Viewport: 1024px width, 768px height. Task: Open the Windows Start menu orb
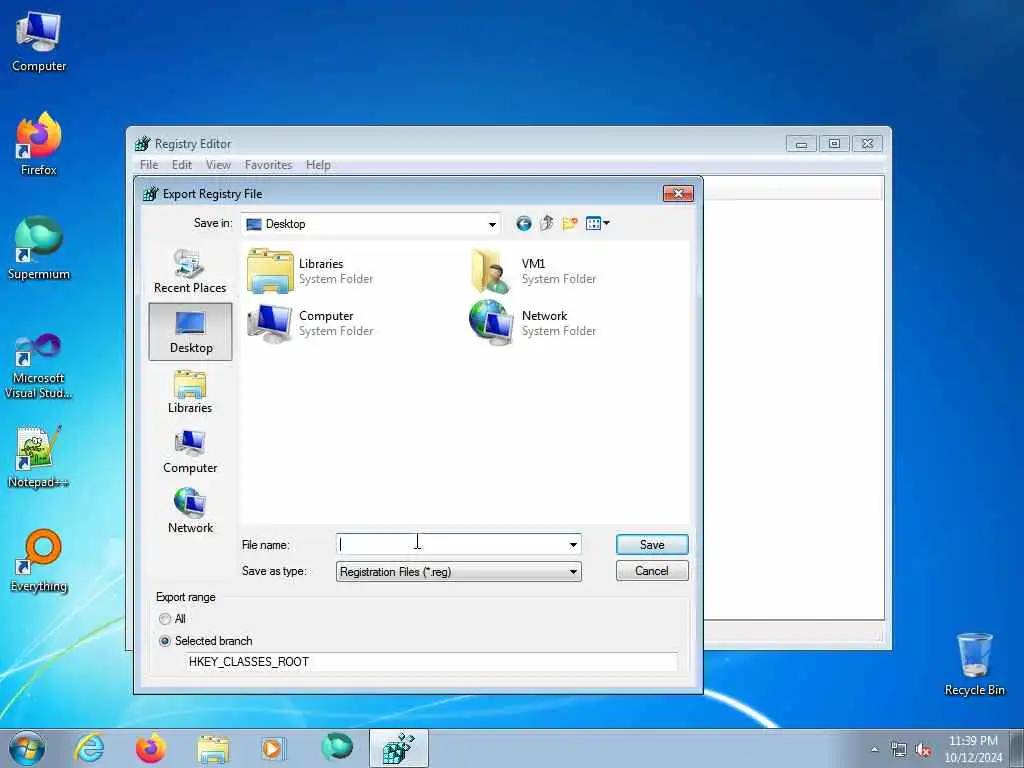click(x=27, y=748)
